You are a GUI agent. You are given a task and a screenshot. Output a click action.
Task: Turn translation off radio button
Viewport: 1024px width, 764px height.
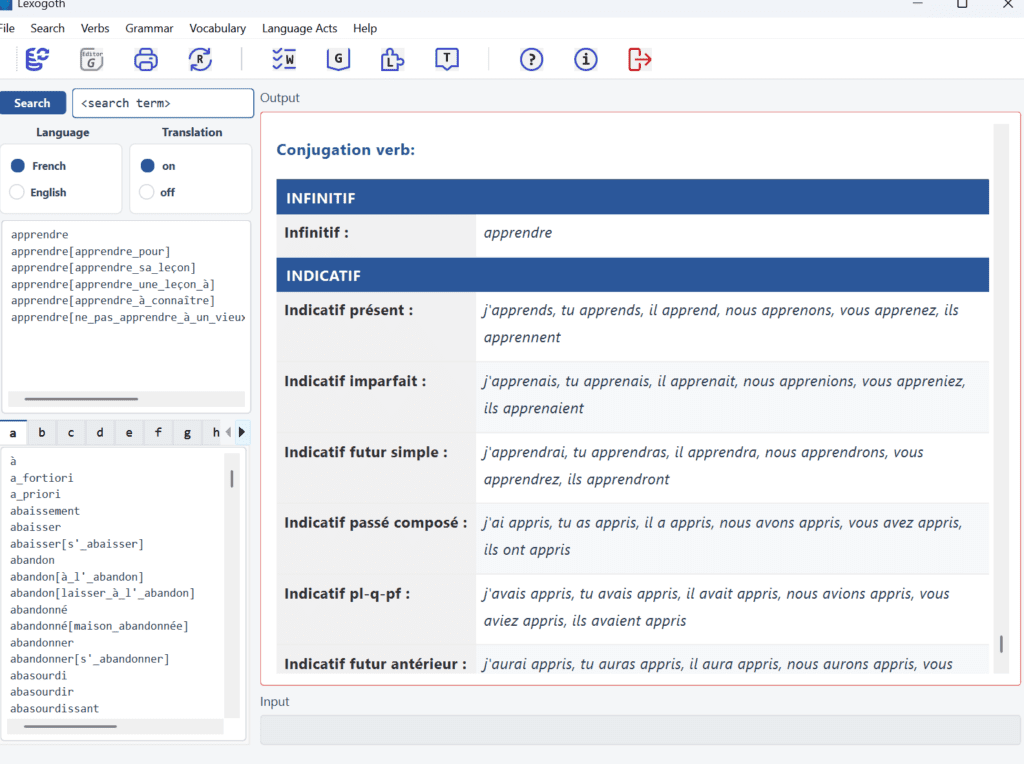148,192
